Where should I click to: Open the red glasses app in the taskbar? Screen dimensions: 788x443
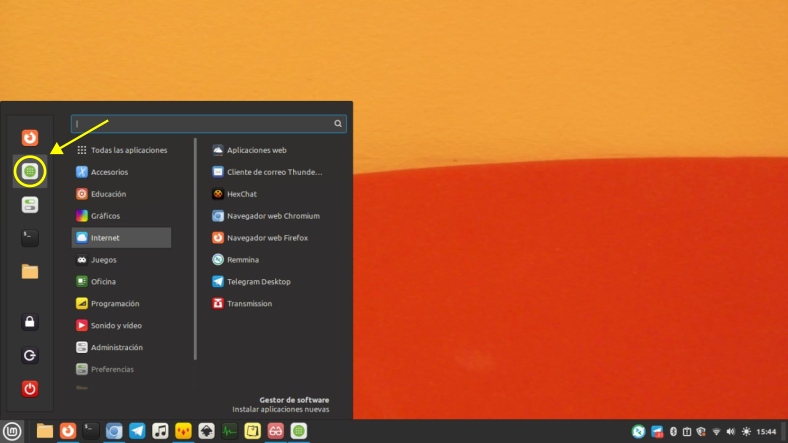(x=275, y=431)
